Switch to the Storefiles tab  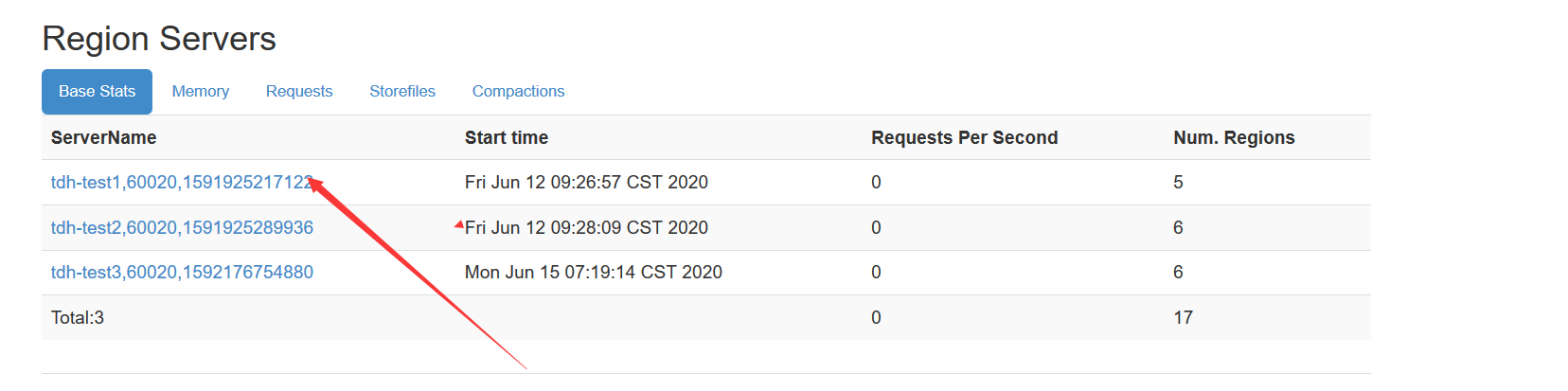(x=402, y=92)
